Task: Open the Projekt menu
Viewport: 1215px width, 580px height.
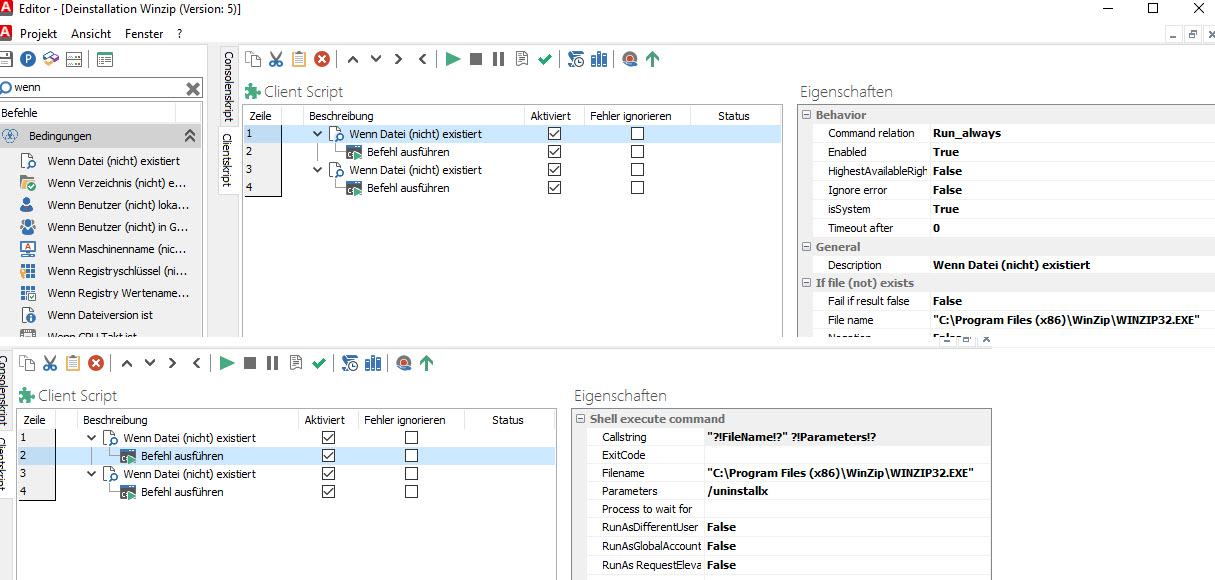Action: click(x=38, y=33)
